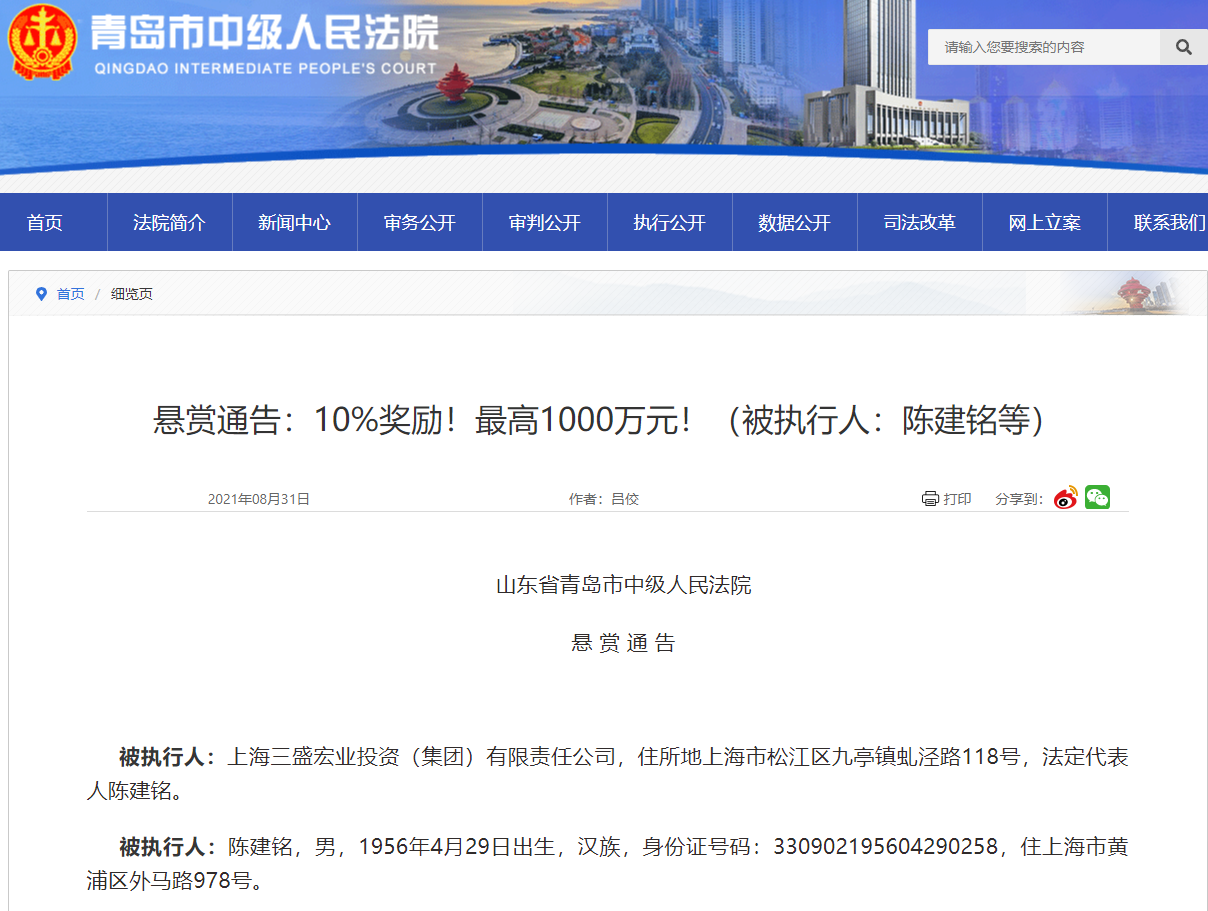1208x911 pixels.
Task: Select the 审务公开 menu item
Action: coord(419,222)
